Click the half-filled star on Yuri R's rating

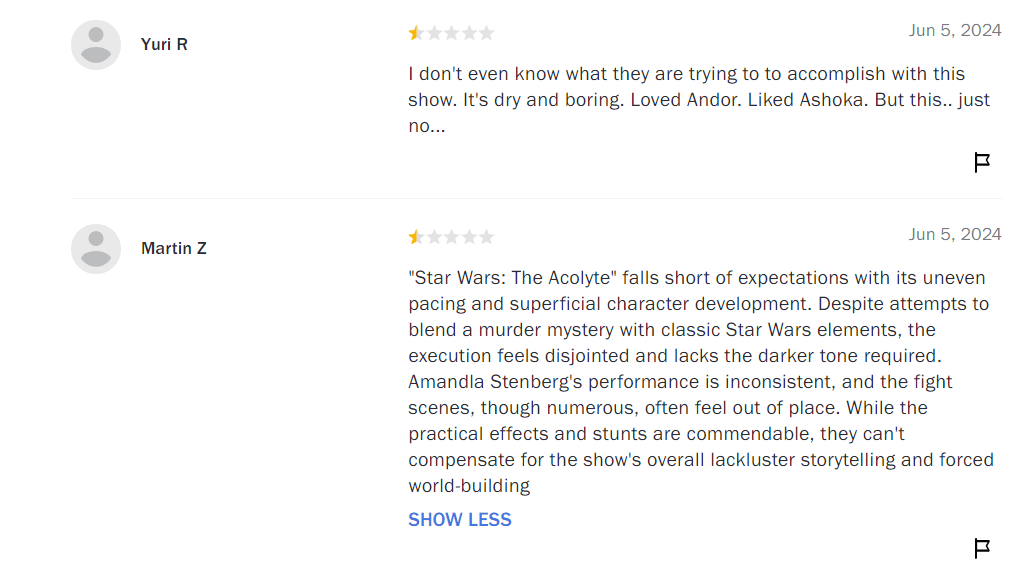point(416,33)
